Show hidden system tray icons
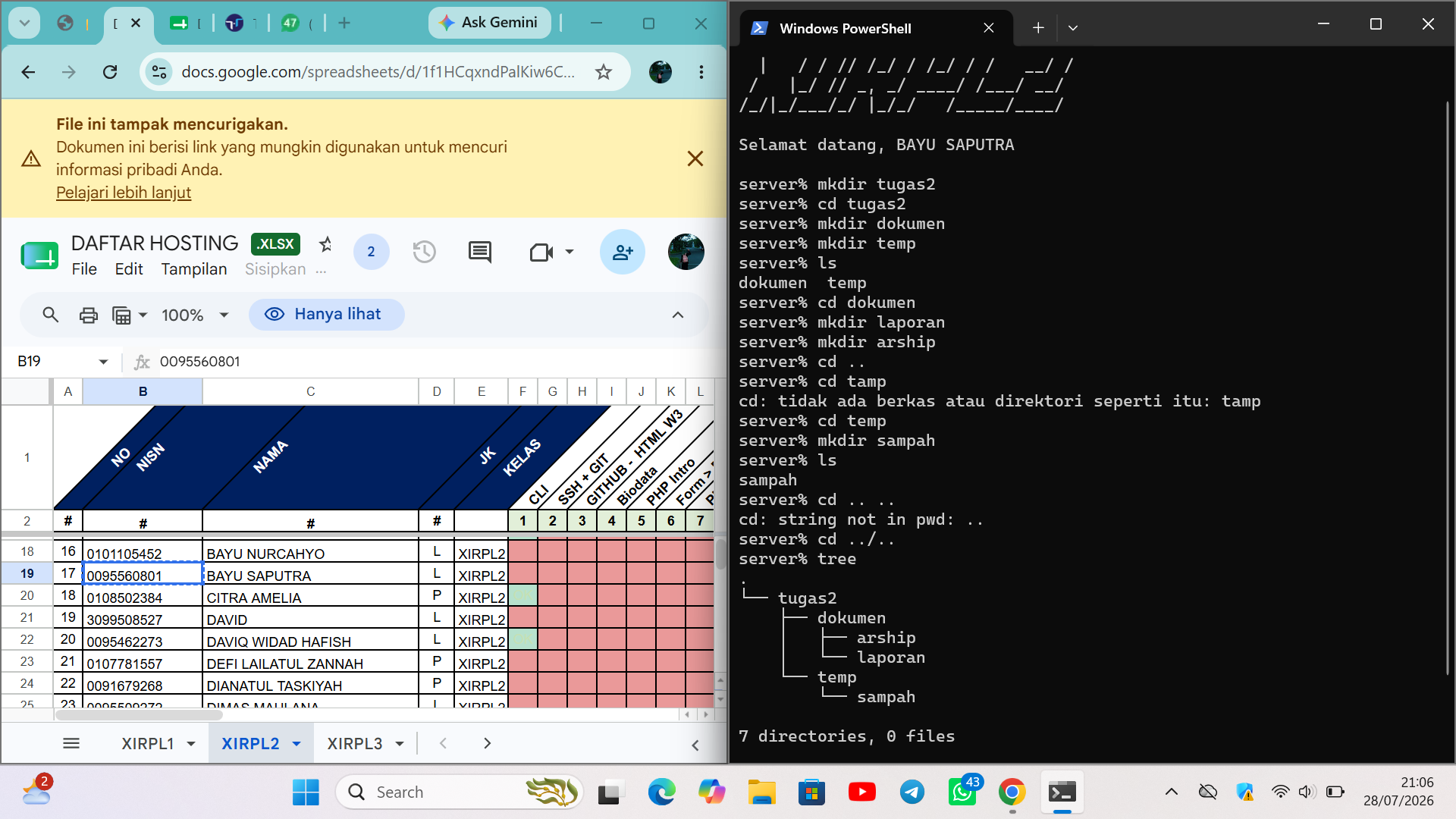The height and width of the screenshot is (819, 1456). click(x=1171, y=792)
